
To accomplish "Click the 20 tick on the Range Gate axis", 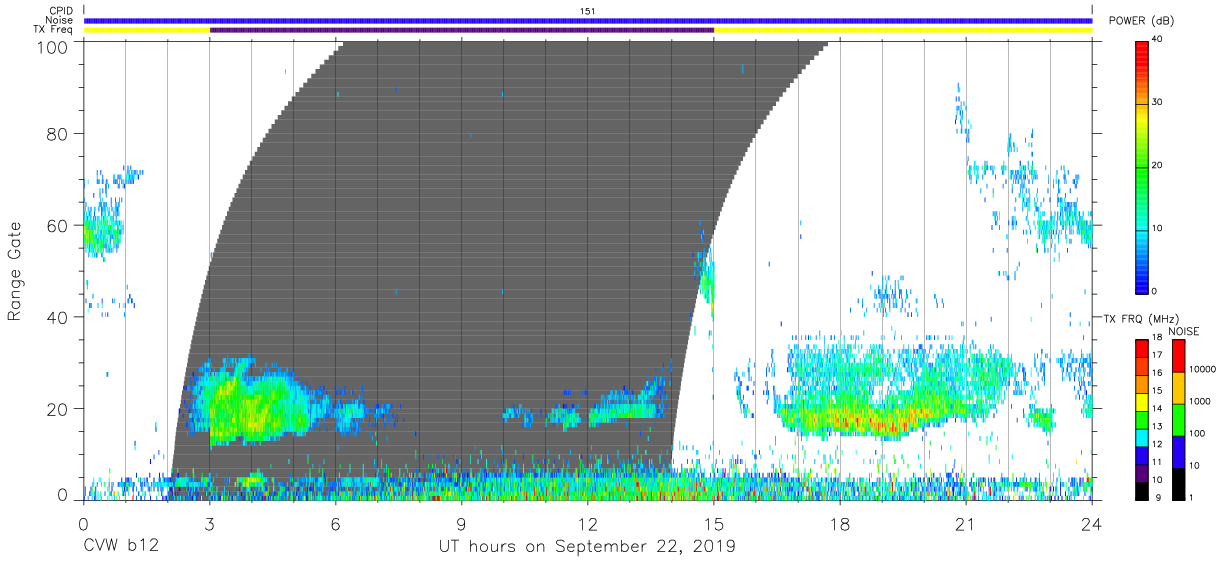I will coord(59,409).
